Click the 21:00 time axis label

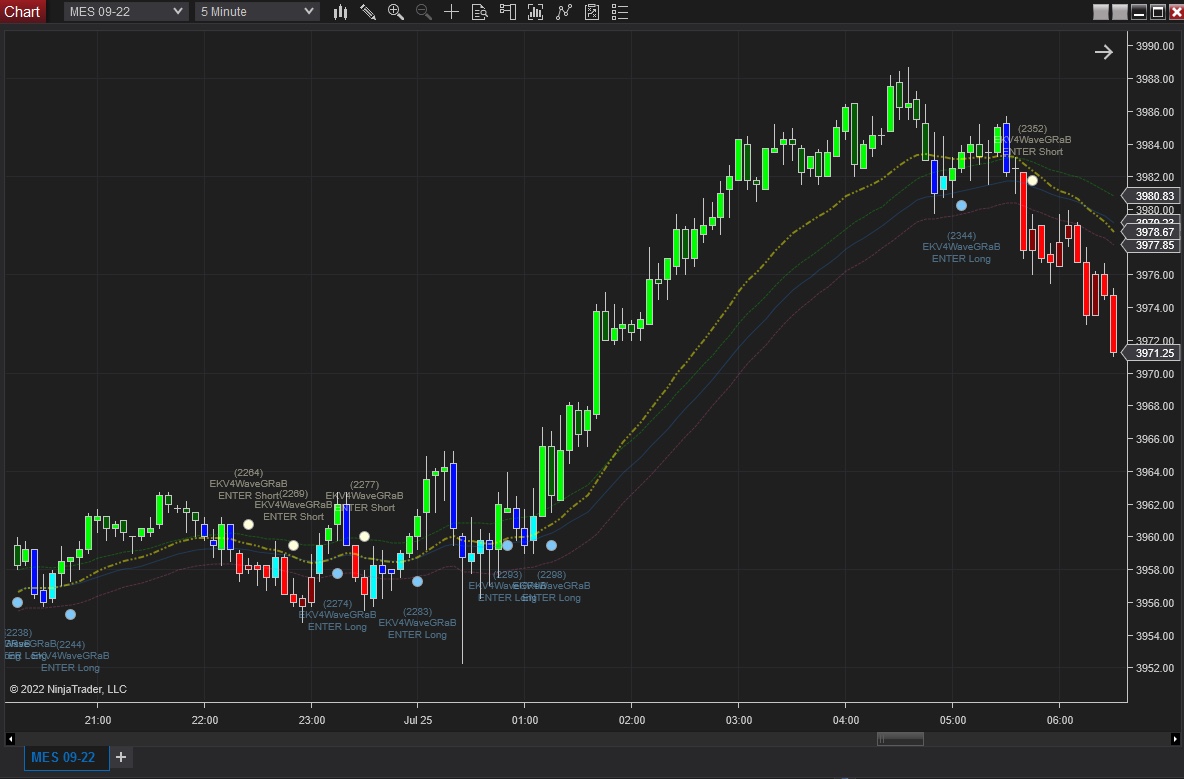(x=97, y=720)
